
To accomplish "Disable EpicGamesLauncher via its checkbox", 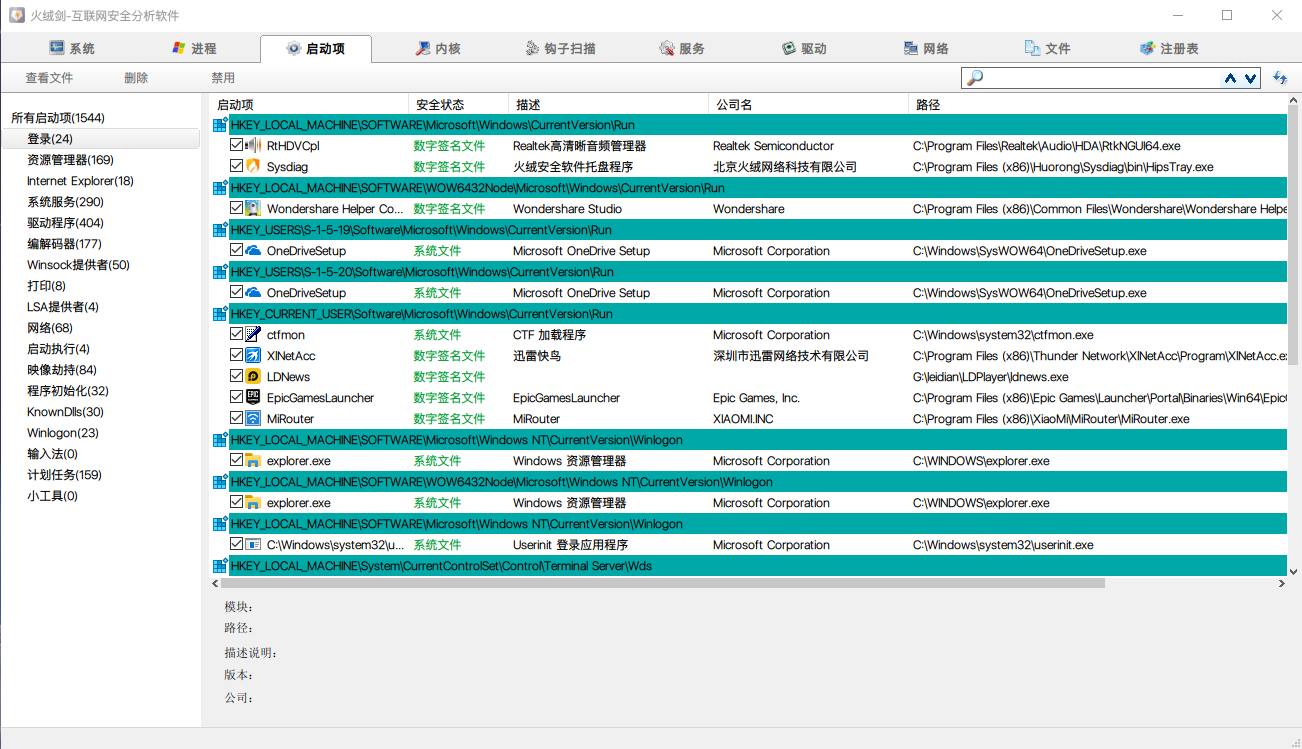I will [236, 398].
